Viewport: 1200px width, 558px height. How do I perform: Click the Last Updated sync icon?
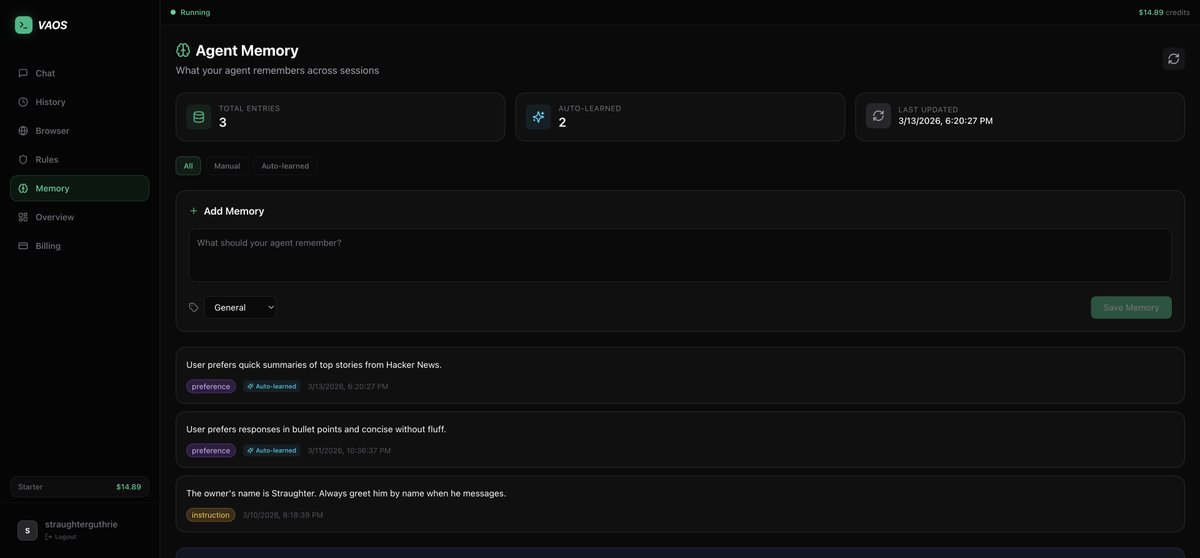[878, 116]
